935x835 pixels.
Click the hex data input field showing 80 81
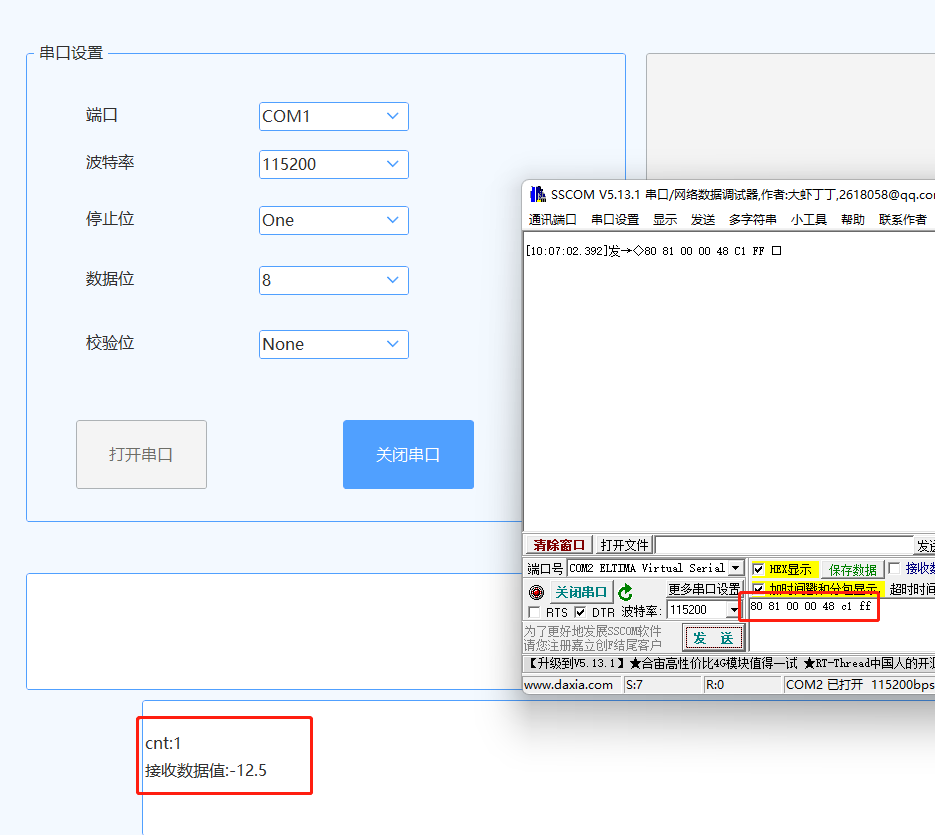coord(809,607)
